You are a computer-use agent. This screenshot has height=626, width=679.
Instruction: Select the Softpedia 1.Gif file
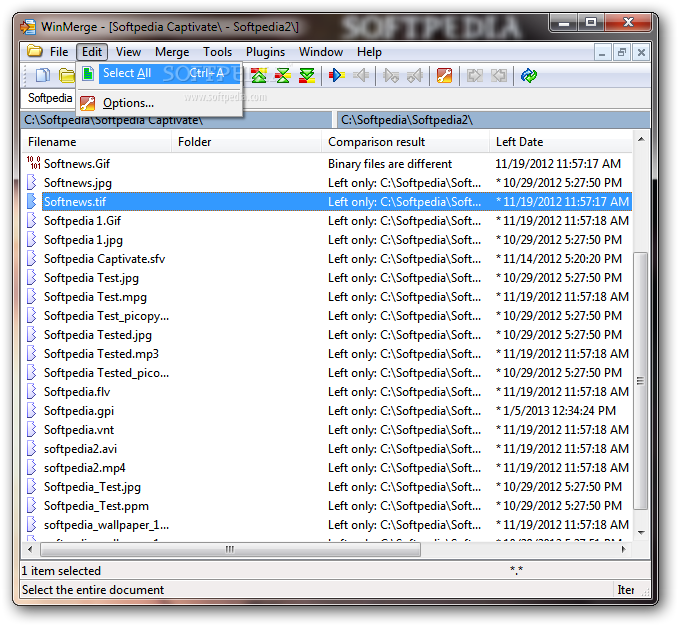[82, 221]
